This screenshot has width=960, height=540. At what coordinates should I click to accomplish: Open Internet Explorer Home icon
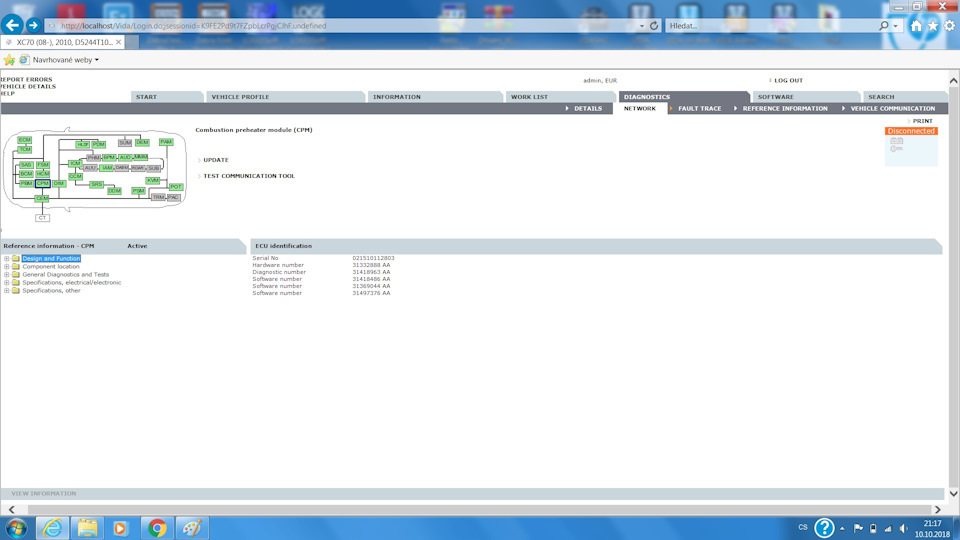(916, 26)
